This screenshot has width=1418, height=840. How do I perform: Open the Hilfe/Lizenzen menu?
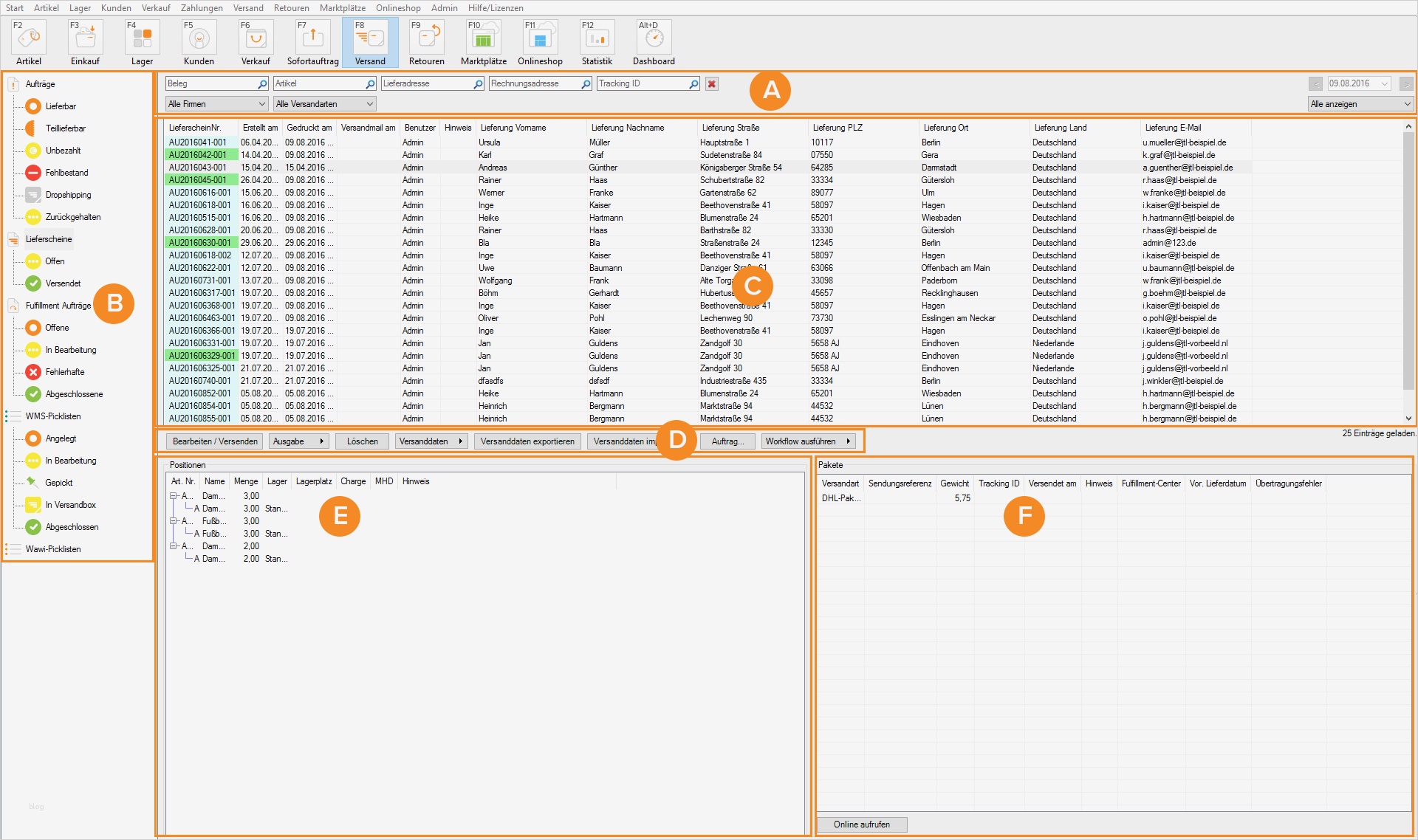(x=495, y=8)
